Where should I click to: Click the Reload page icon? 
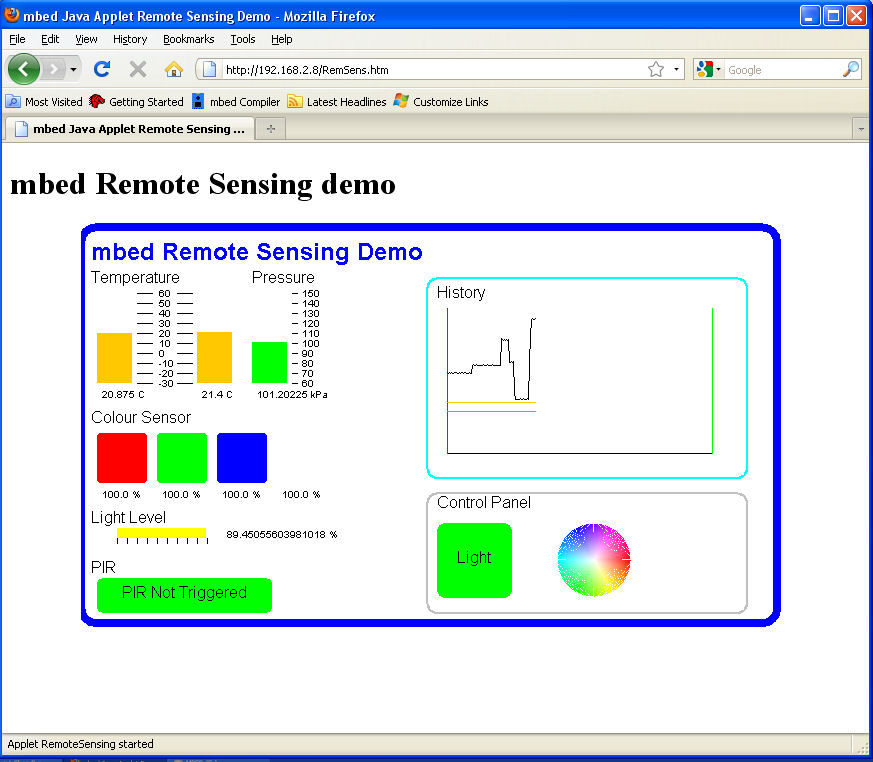[x=101, y=69]
